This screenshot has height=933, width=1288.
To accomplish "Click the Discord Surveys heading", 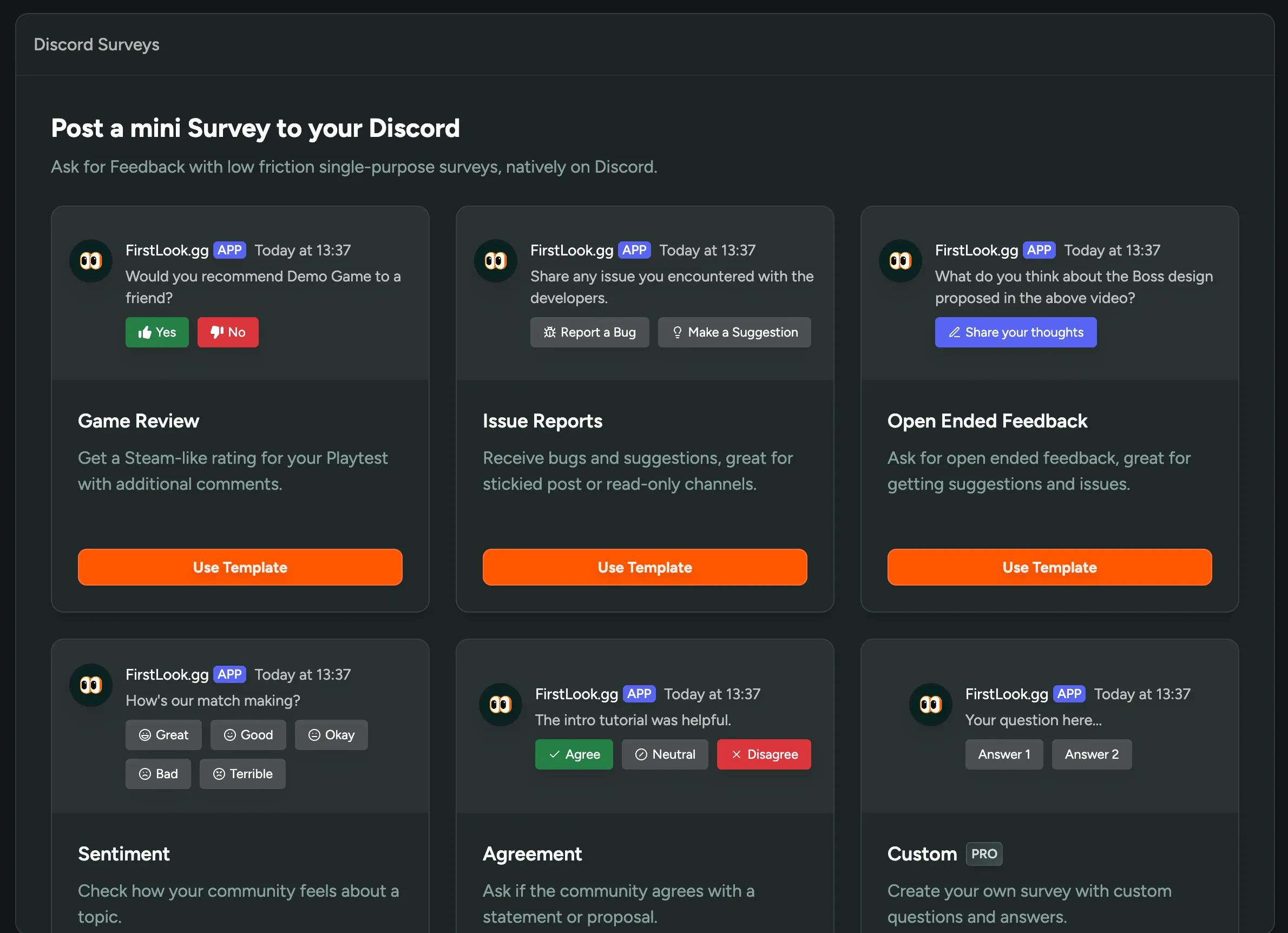I will coord(96,44).
